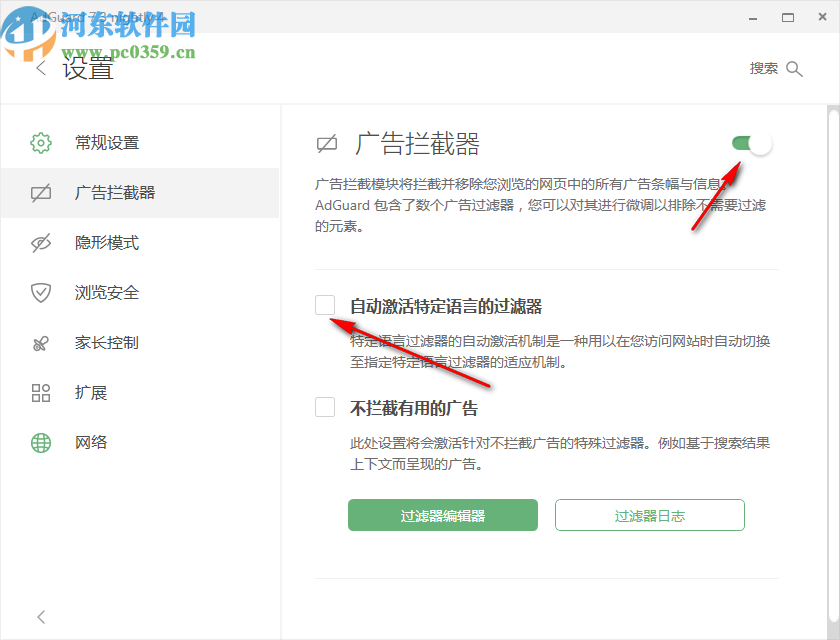
Task: Click the 广告拦截器 ad blocker icon in sidebar
Action: (x=40, y=192)
